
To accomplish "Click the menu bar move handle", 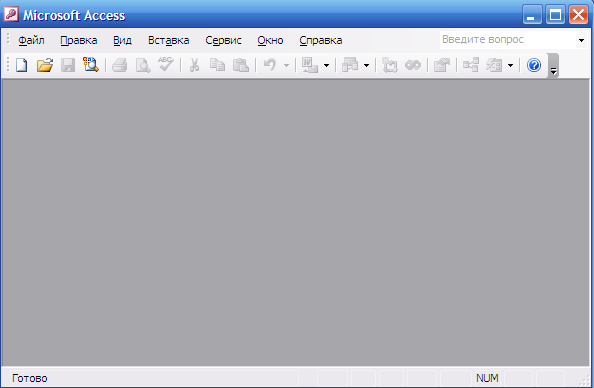I will (x=8, y=40).
